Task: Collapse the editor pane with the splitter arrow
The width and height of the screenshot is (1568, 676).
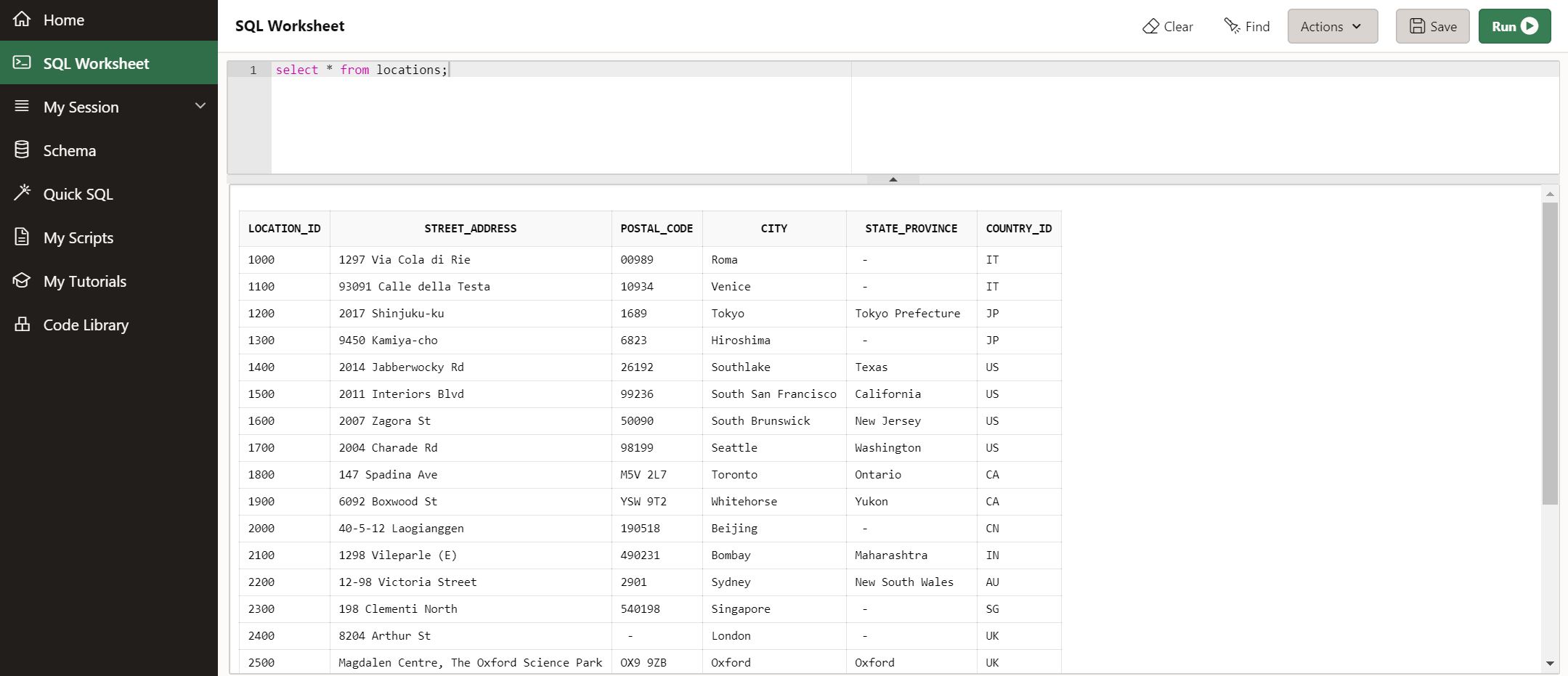Action: [893, 179]
